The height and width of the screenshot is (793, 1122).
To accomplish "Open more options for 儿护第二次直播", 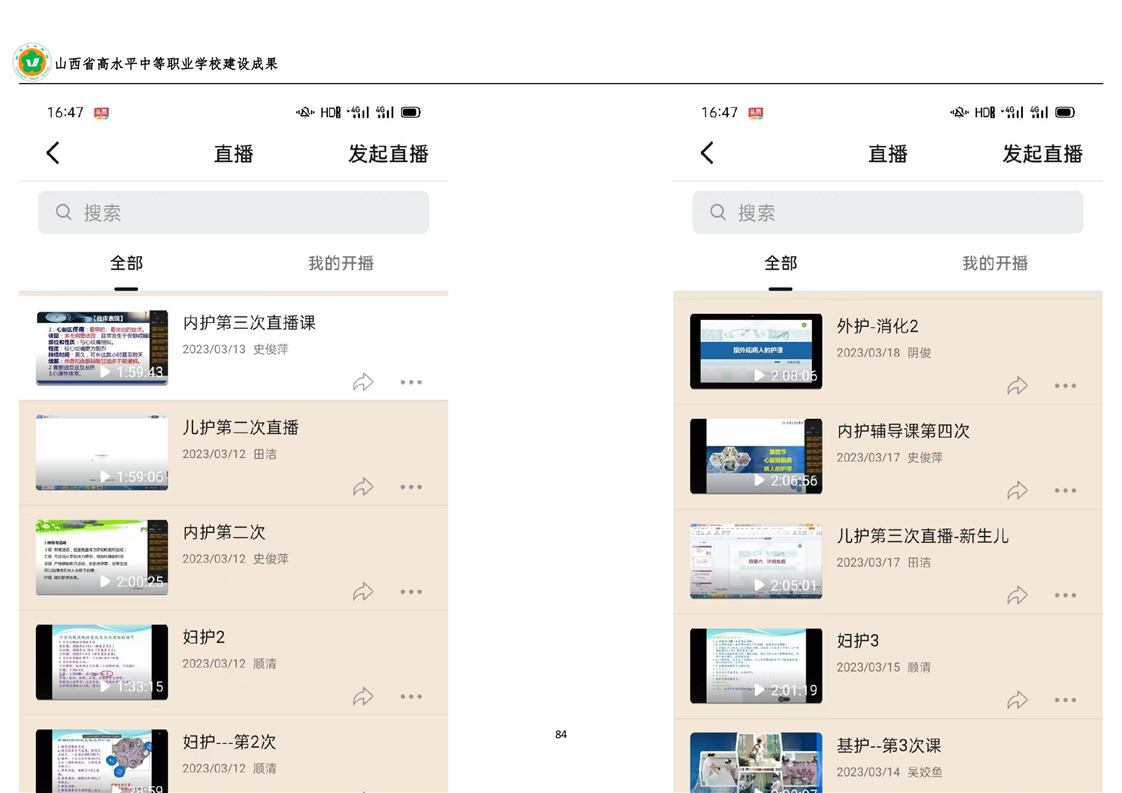I will pos(411,487).
